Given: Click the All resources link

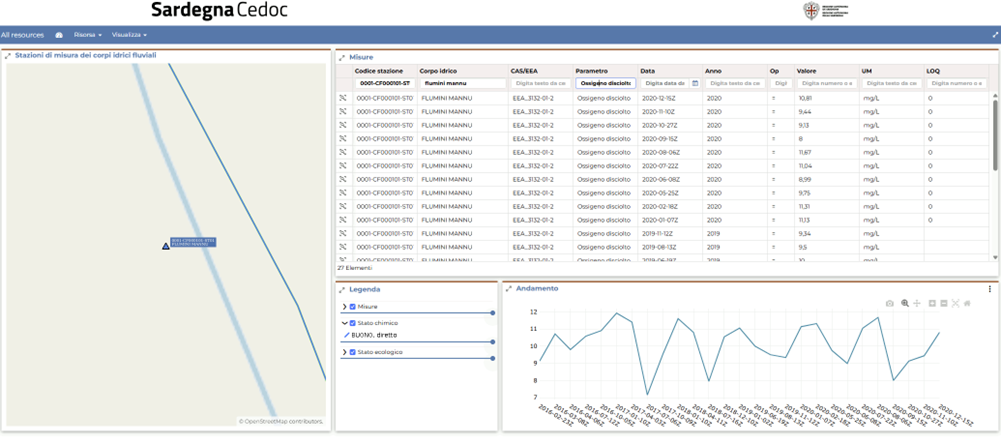Looking at the screenshot, I should coord(22,35).
